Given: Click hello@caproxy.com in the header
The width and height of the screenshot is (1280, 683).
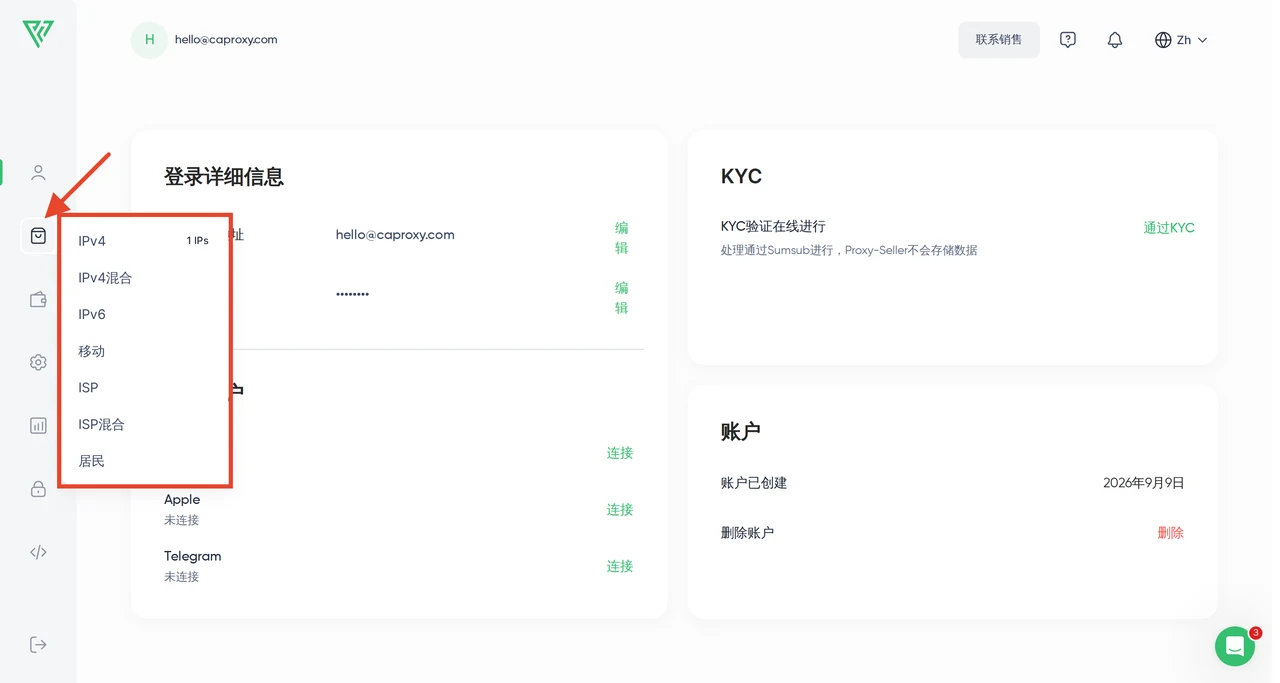Looking at the screenshot, I should point(226,40).
